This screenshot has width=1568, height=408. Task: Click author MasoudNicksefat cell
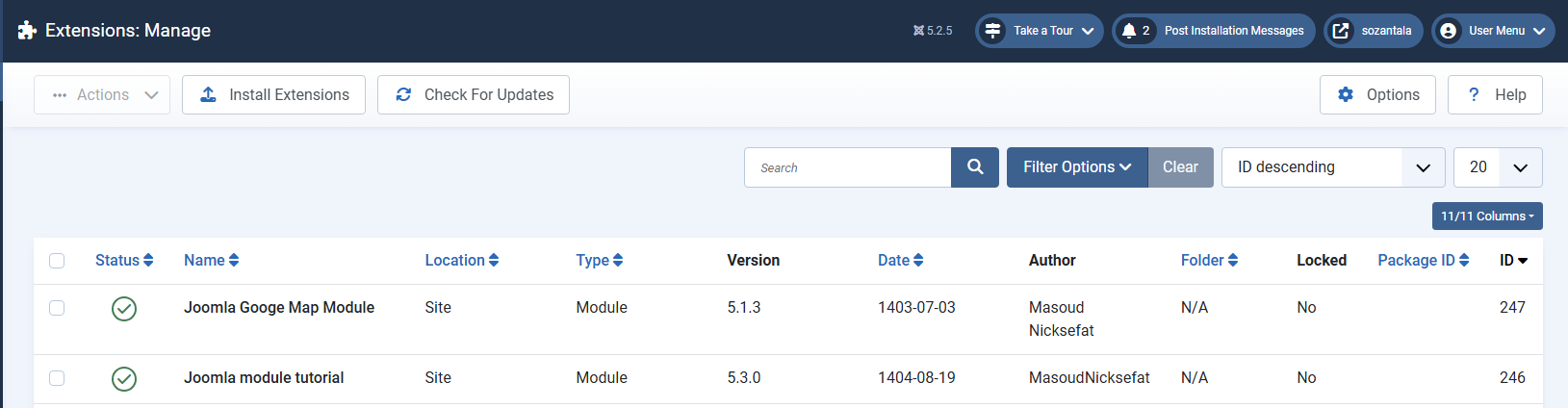click(x=1089, y=378)
